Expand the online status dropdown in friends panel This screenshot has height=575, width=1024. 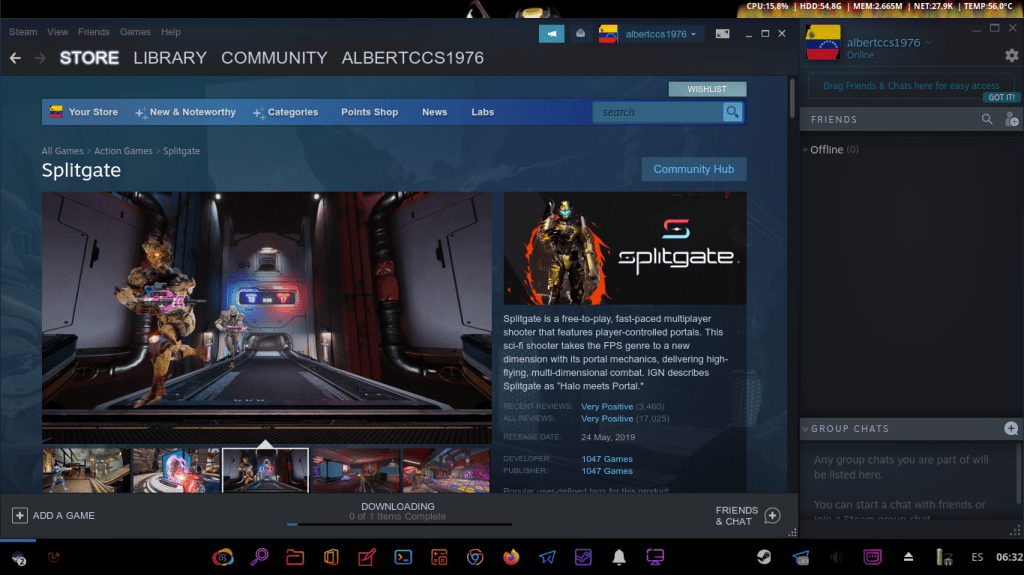click(x=928, y=43)
